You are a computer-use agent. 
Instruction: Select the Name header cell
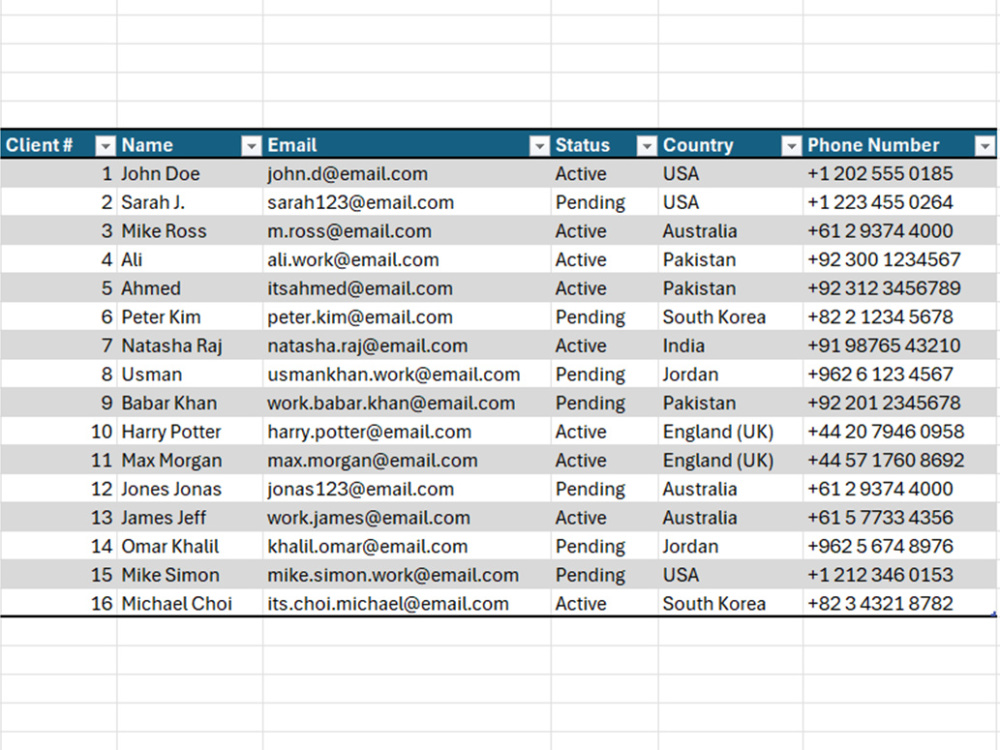click(189, 145)
